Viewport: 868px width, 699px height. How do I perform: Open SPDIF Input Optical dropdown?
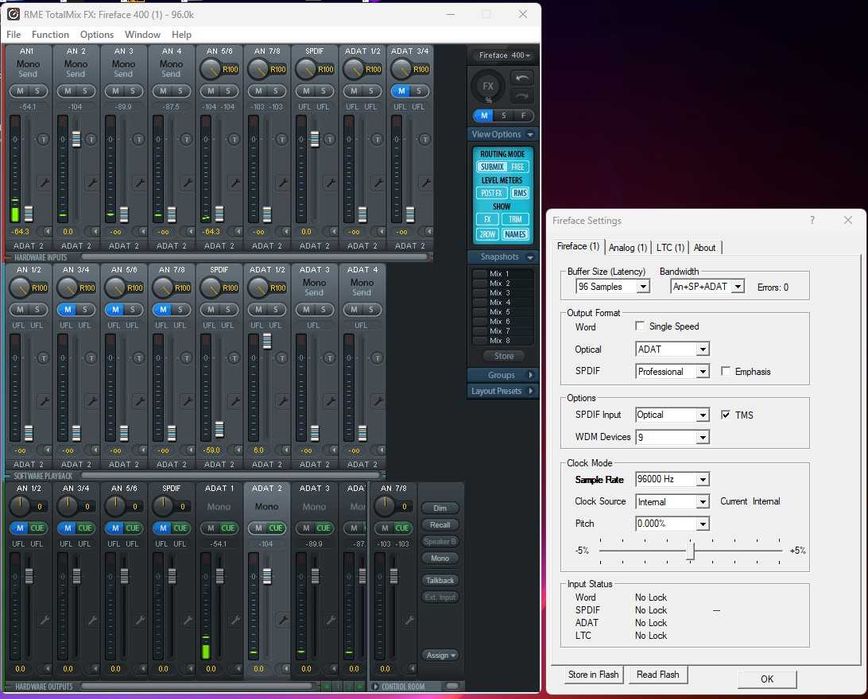point(702,415)
